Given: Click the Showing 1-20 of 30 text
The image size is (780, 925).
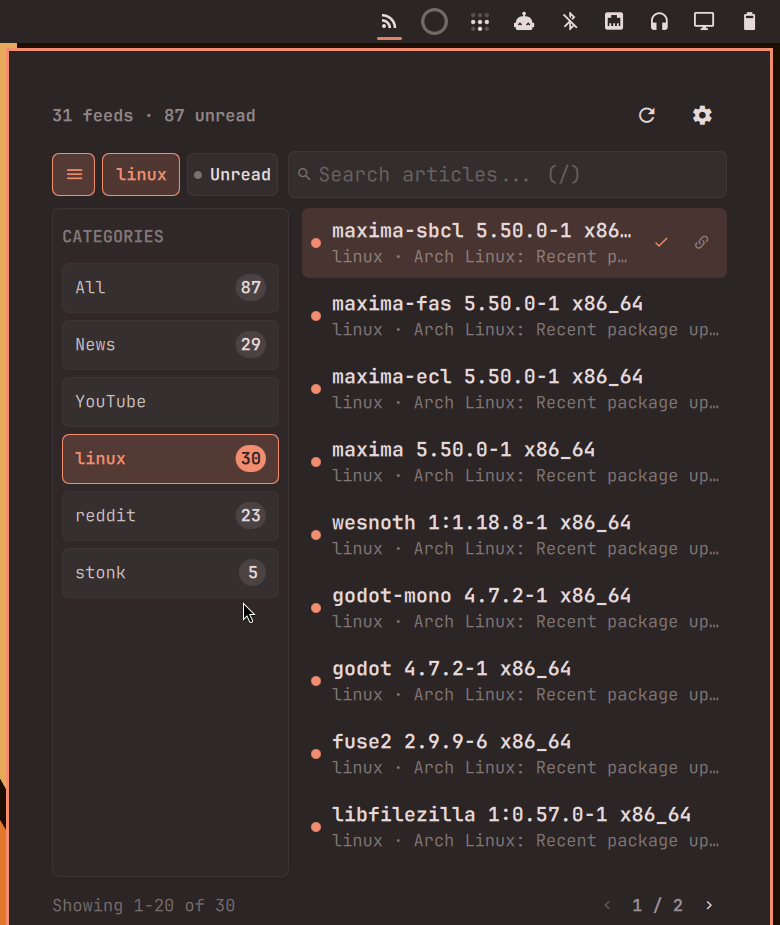Looking at the screenshot, I should [144, 906].
